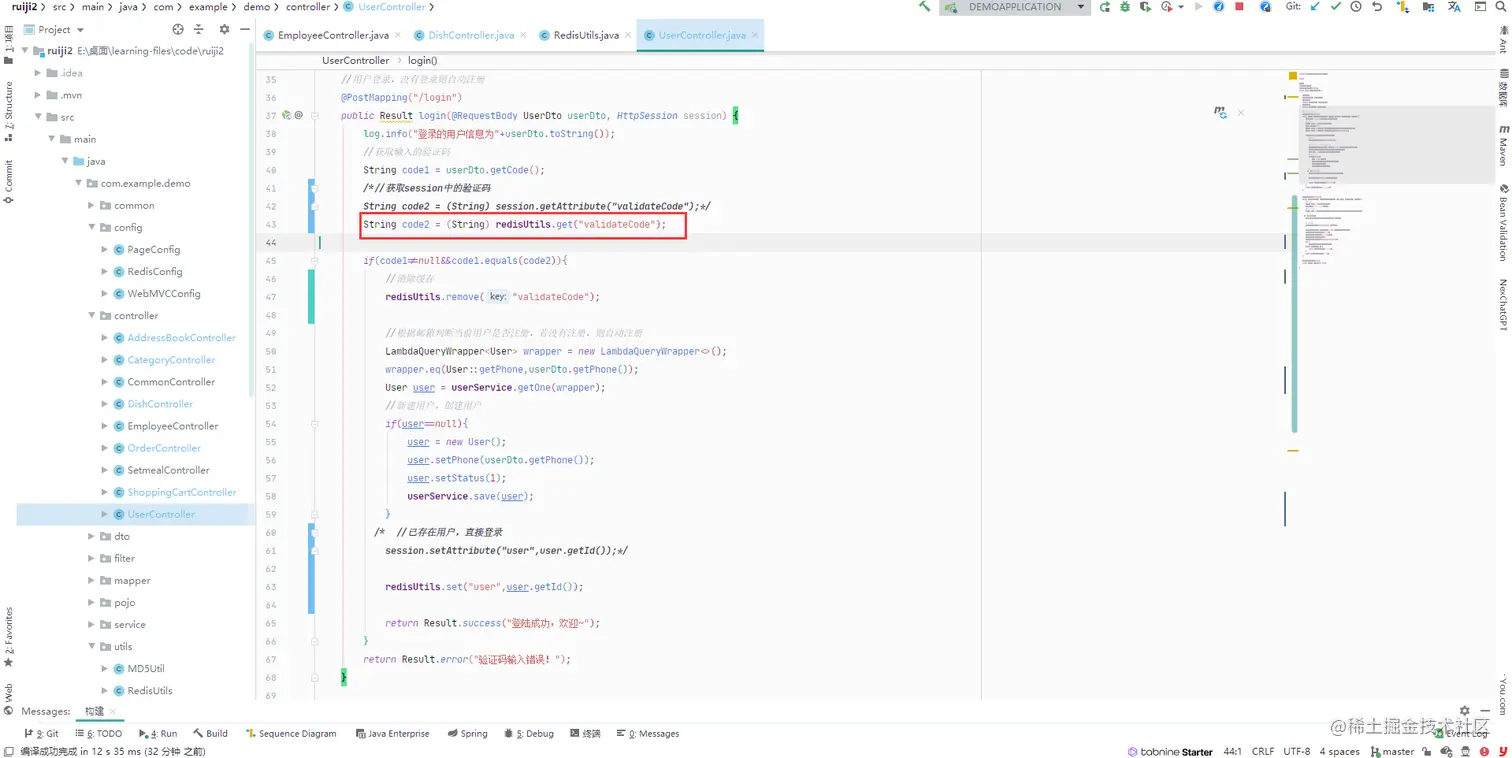1512x758 pixels.
Task: Click the UserController breadcrumb above the editor
Action: [x=355, y=60]
